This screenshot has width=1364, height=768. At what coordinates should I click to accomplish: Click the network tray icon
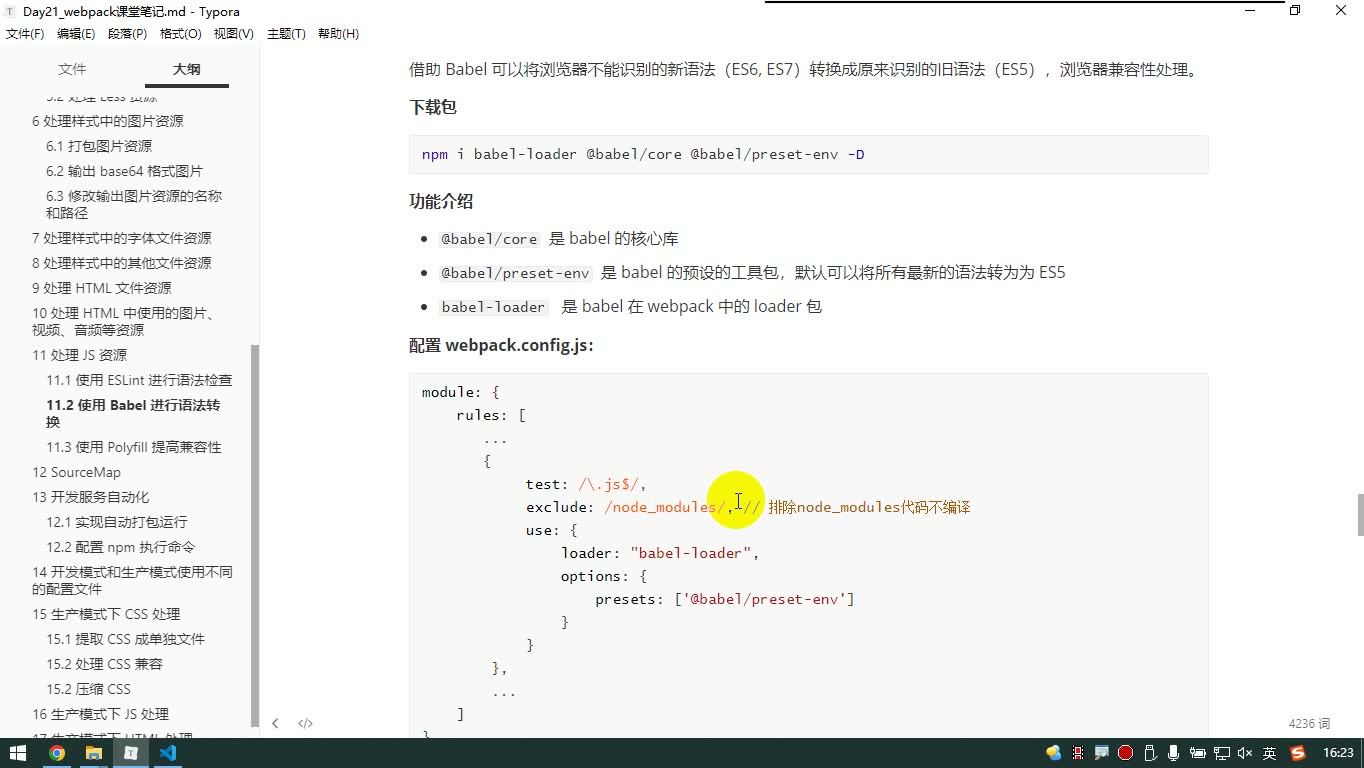coord(1222,753)
